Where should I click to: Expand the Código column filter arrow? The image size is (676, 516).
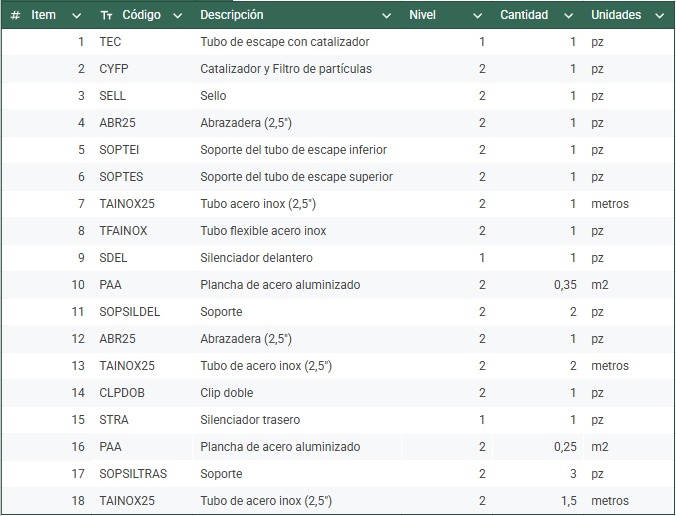pos(177,16)
